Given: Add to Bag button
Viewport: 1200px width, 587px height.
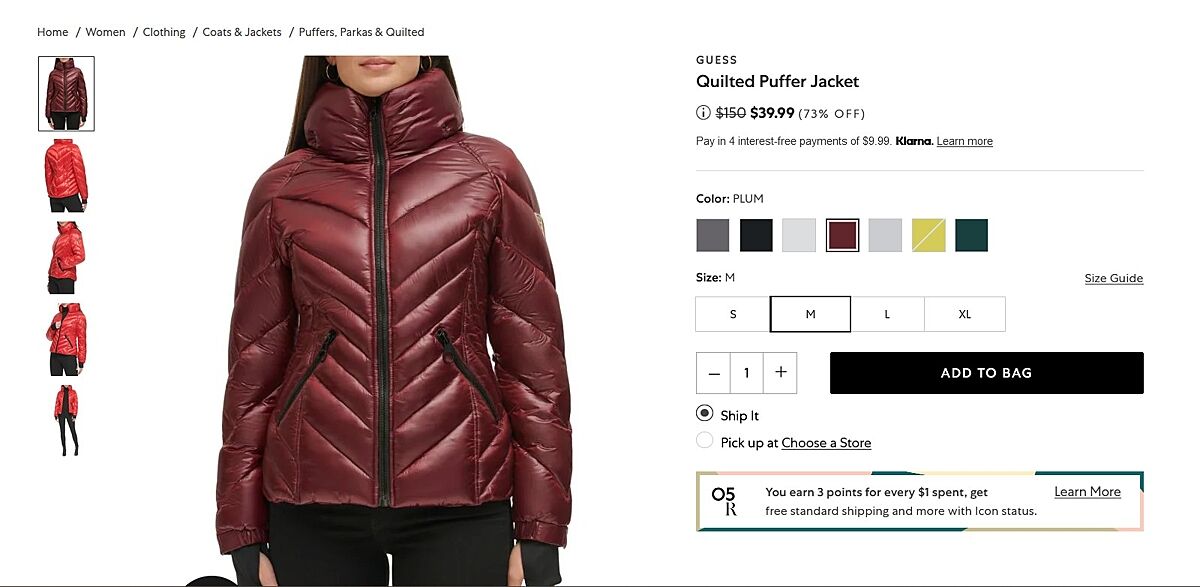Looking at the screenshot, I should 986,373.
